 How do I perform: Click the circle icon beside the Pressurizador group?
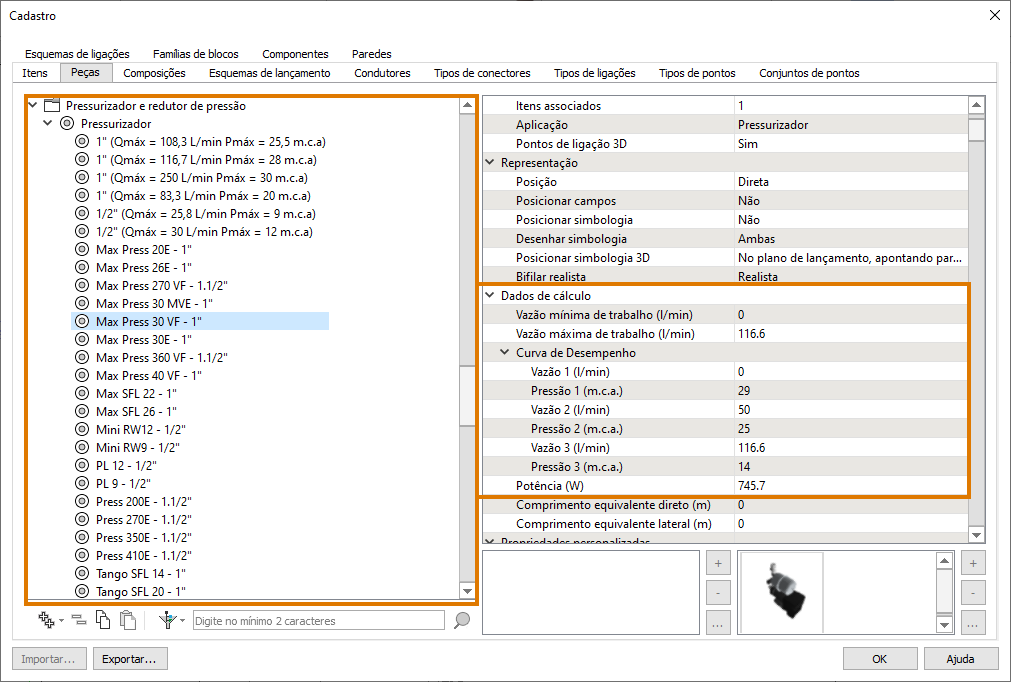(67, 123)
